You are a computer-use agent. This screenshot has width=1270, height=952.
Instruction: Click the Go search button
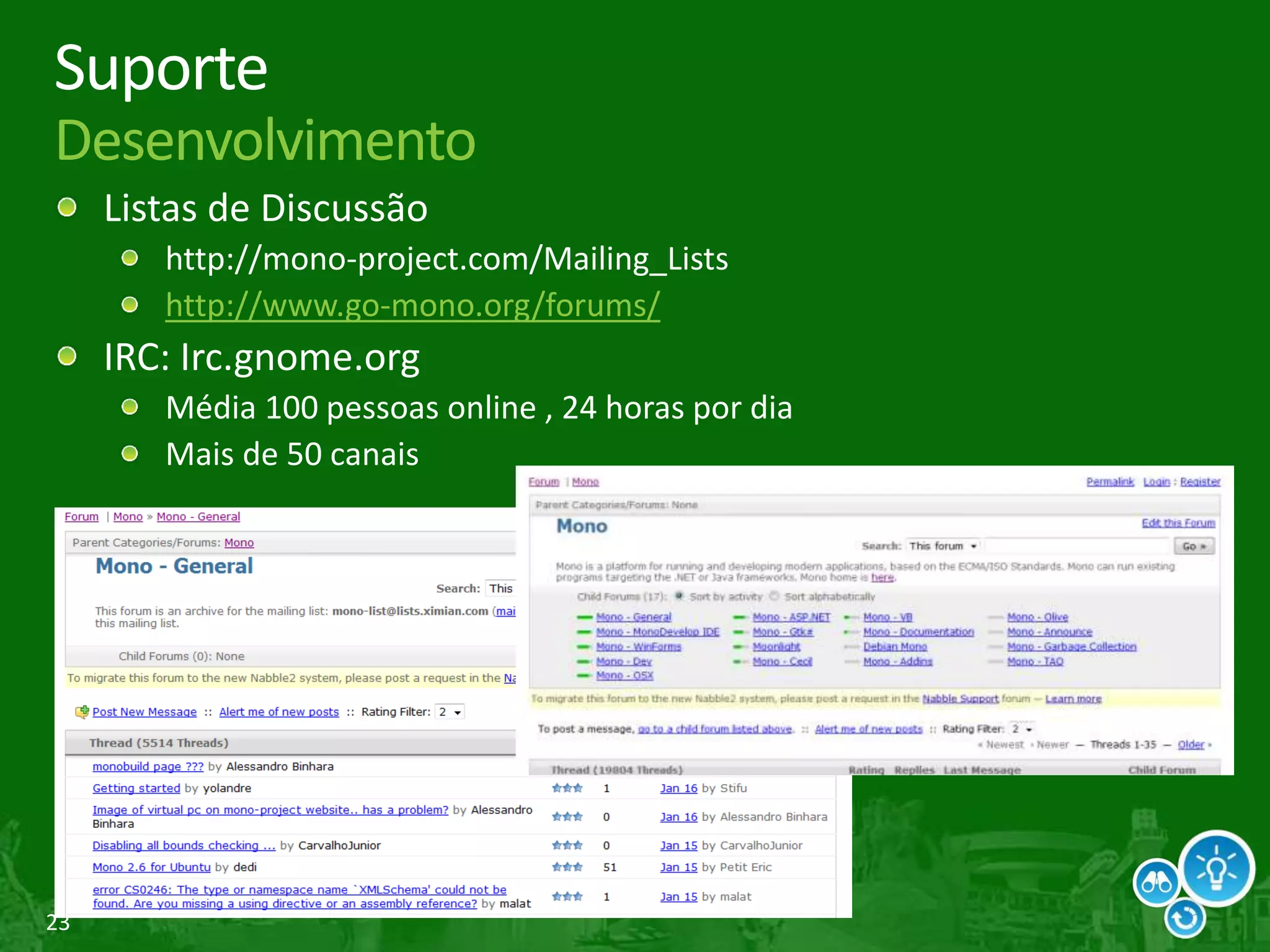point(1194,546)
